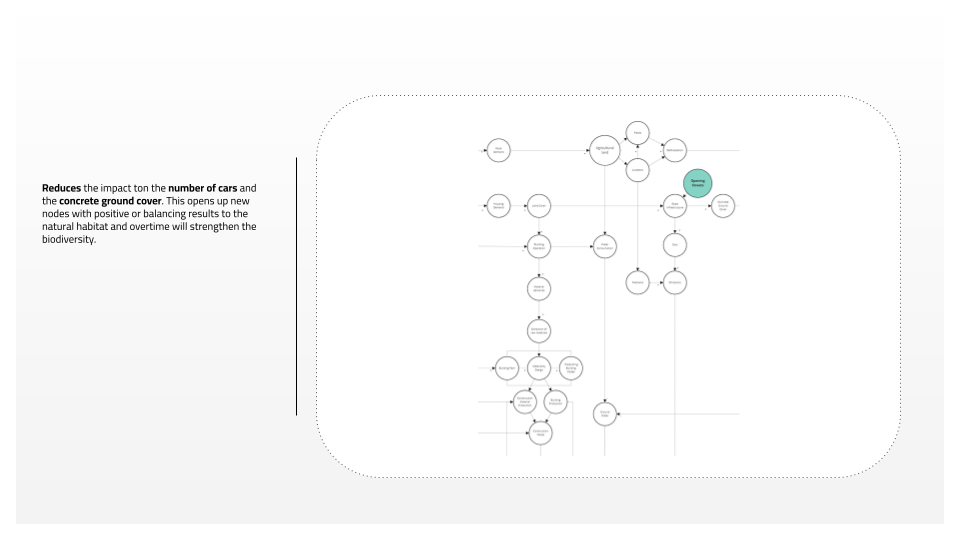This screenshot has height=540, width=960.
Task: Select the Housing Demand node
Action: [x=498, y=206]
